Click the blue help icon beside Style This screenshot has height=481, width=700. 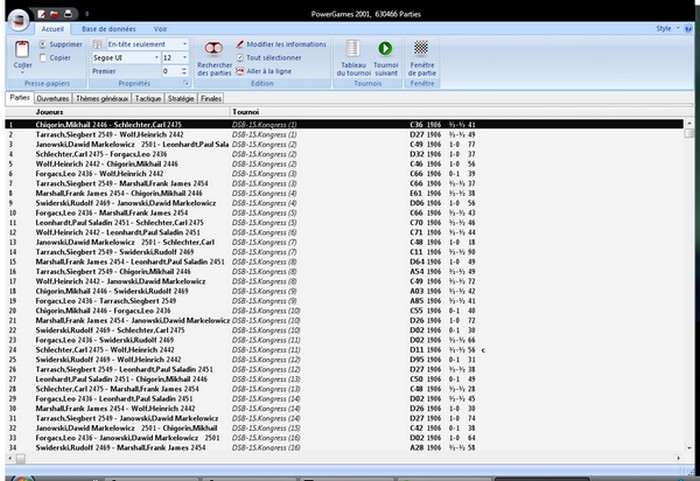[688, 29]
